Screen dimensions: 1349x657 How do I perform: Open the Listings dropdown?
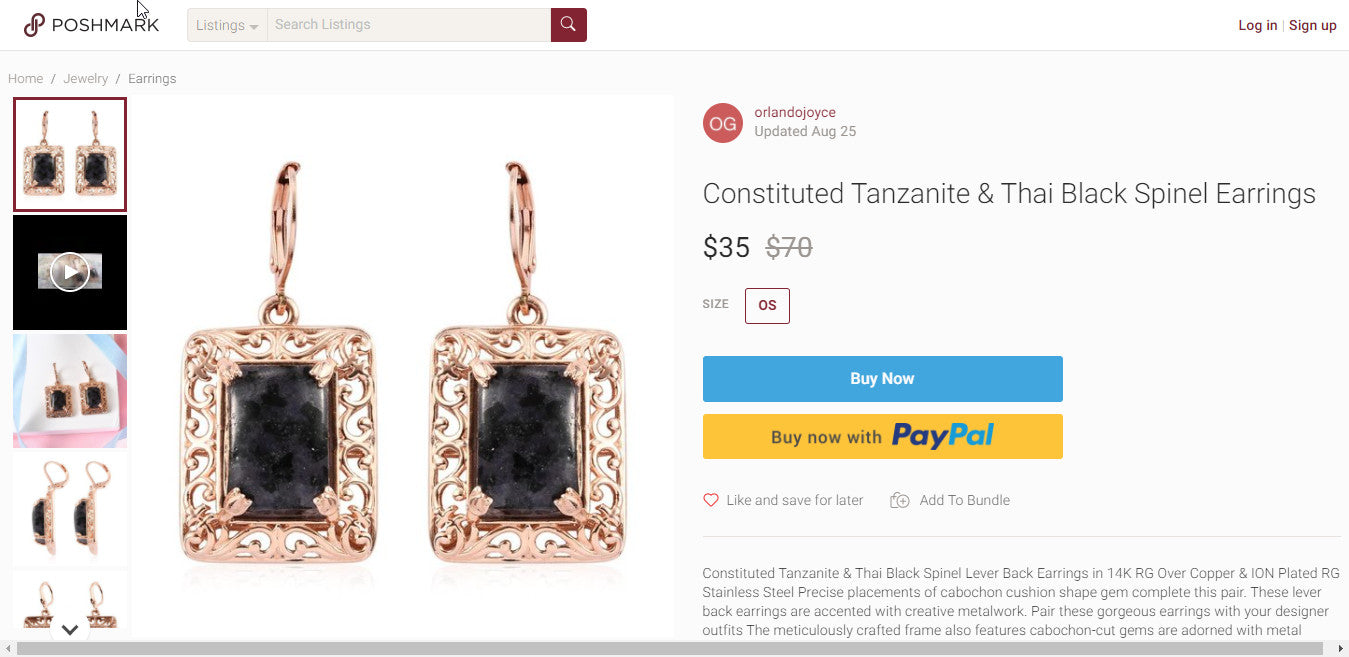[x=226, y=25]
